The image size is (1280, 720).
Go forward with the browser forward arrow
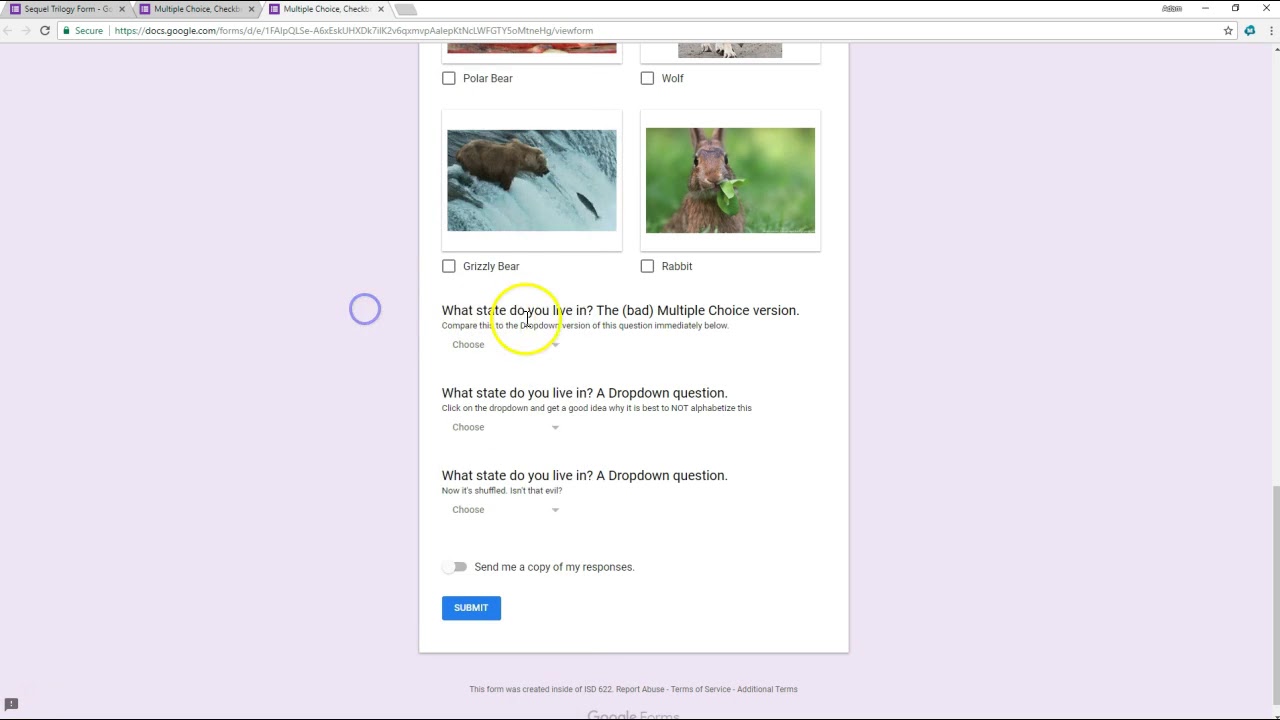(x=27, y=31)
